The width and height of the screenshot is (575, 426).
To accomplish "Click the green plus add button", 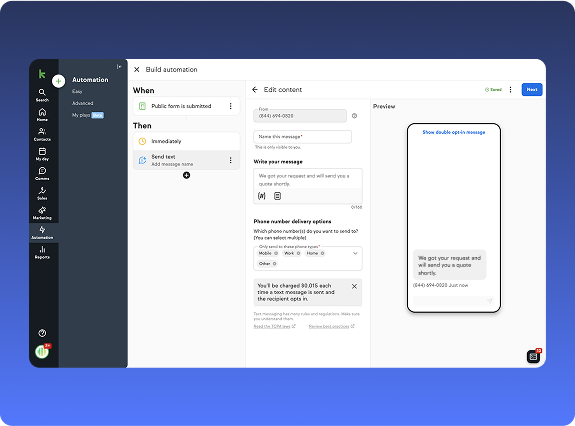I will click(59, 81).
